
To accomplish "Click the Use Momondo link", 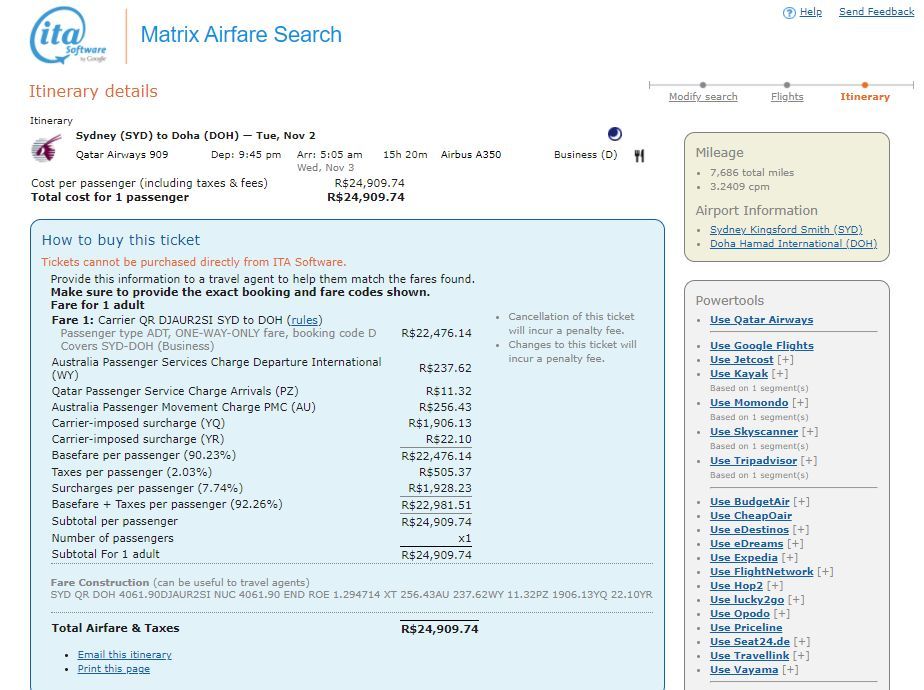I will pyautogui.click(x=749, y=402).
